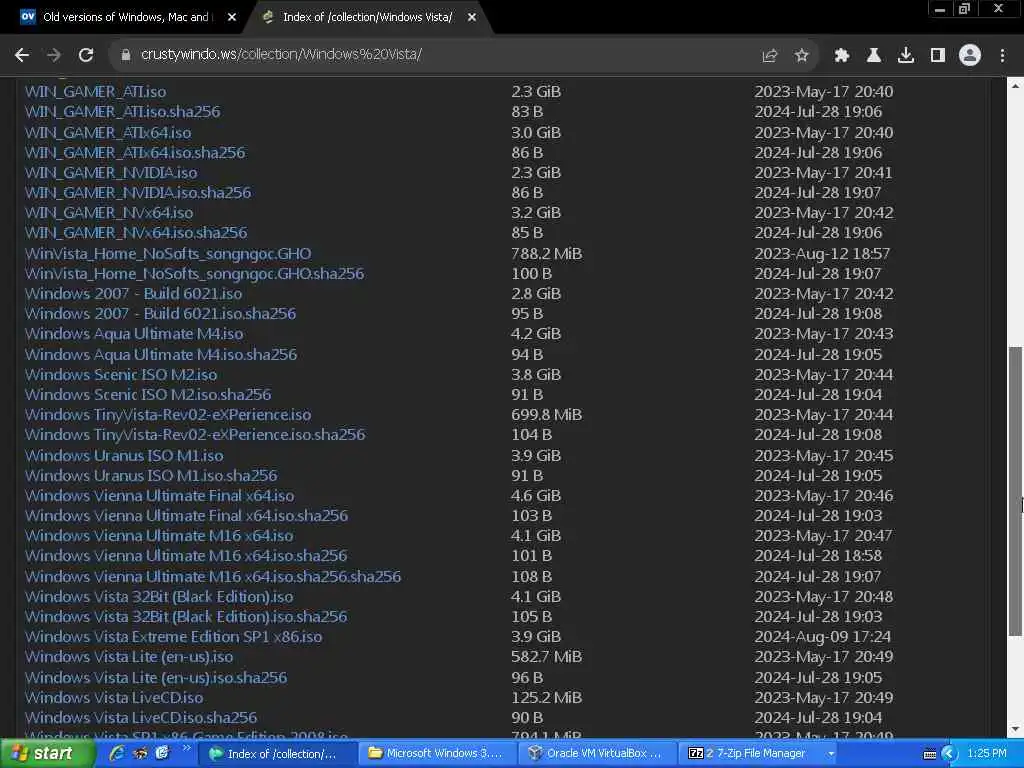Open Windows Vista LiveCD.iso.sha256 link
Viewport: 1024px width, 768px height.
141,718
